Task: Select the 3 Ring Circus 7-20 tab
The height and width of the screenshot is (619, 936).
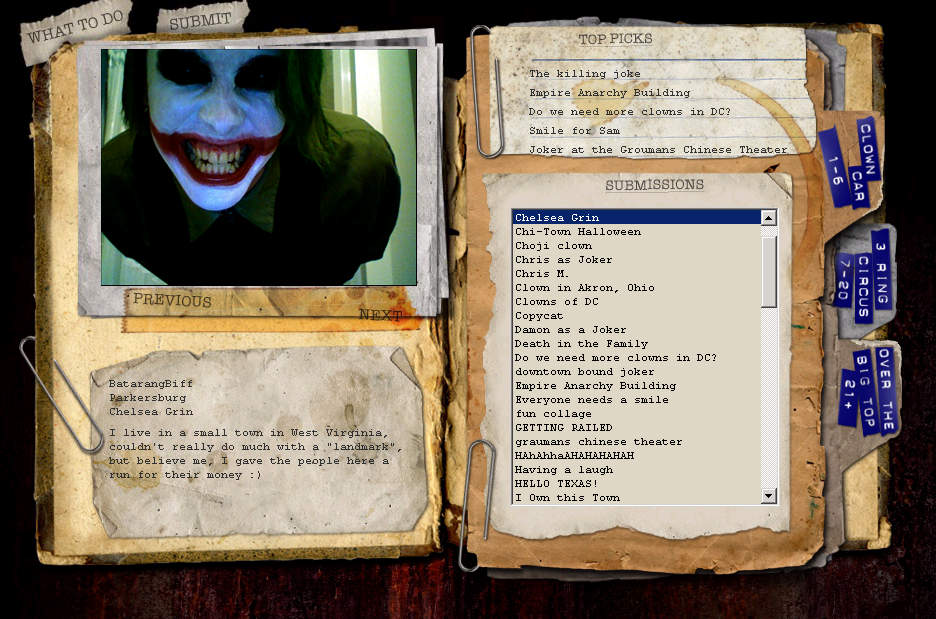Action: (x=863, y=276)
